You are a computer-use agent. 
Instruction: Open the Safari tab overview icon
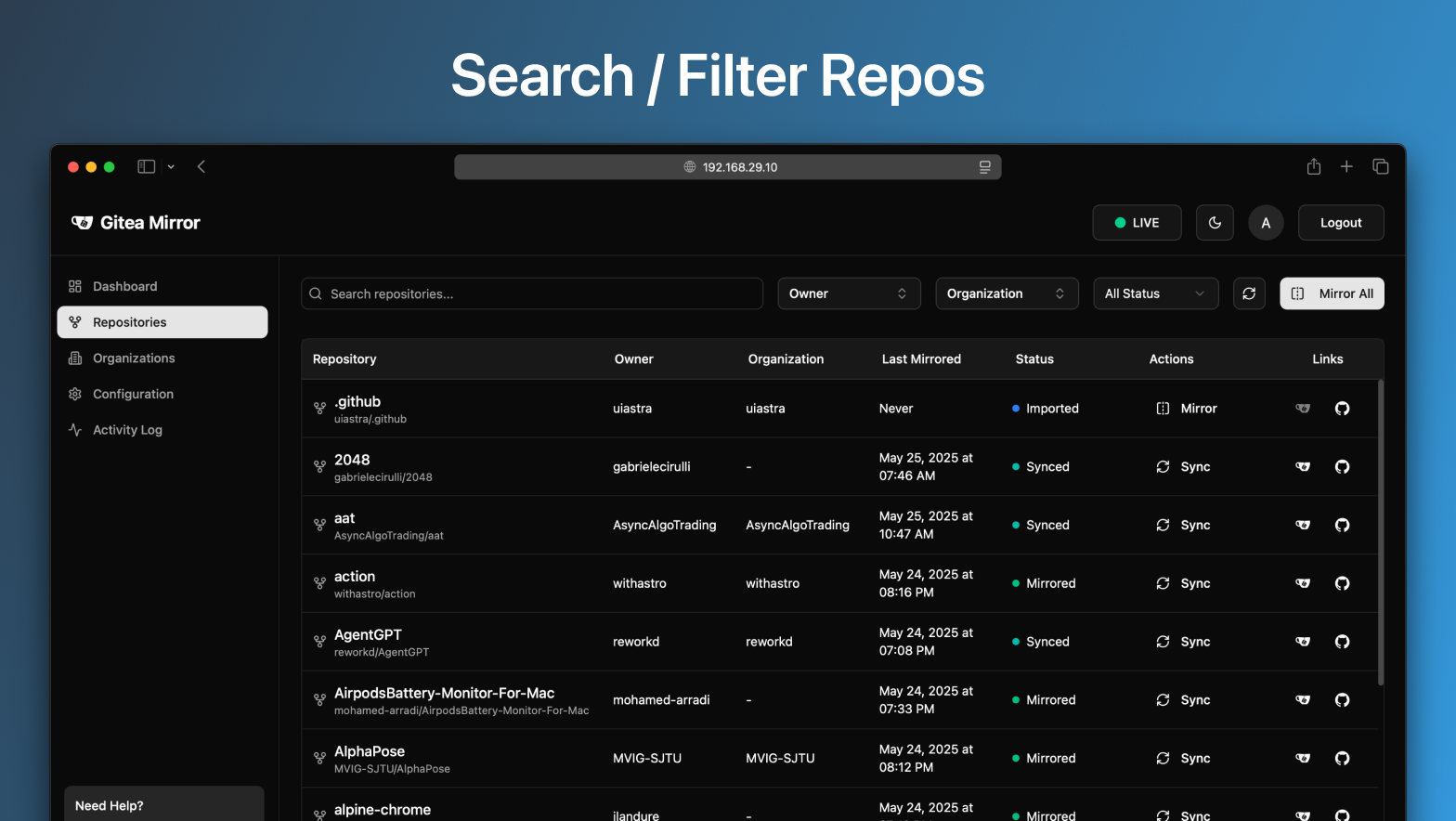point(1381,166)
